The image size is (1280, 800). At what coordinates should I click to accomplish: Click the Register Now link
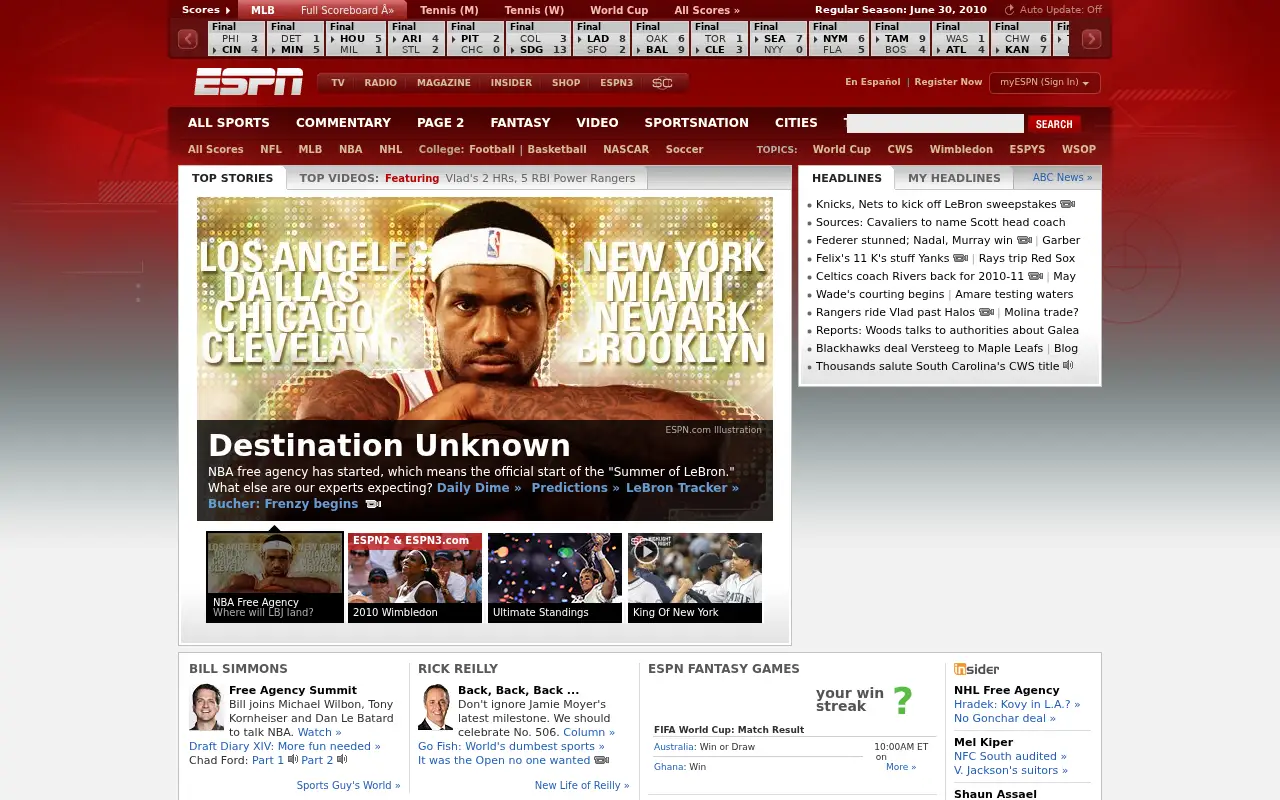coord(948,82)
